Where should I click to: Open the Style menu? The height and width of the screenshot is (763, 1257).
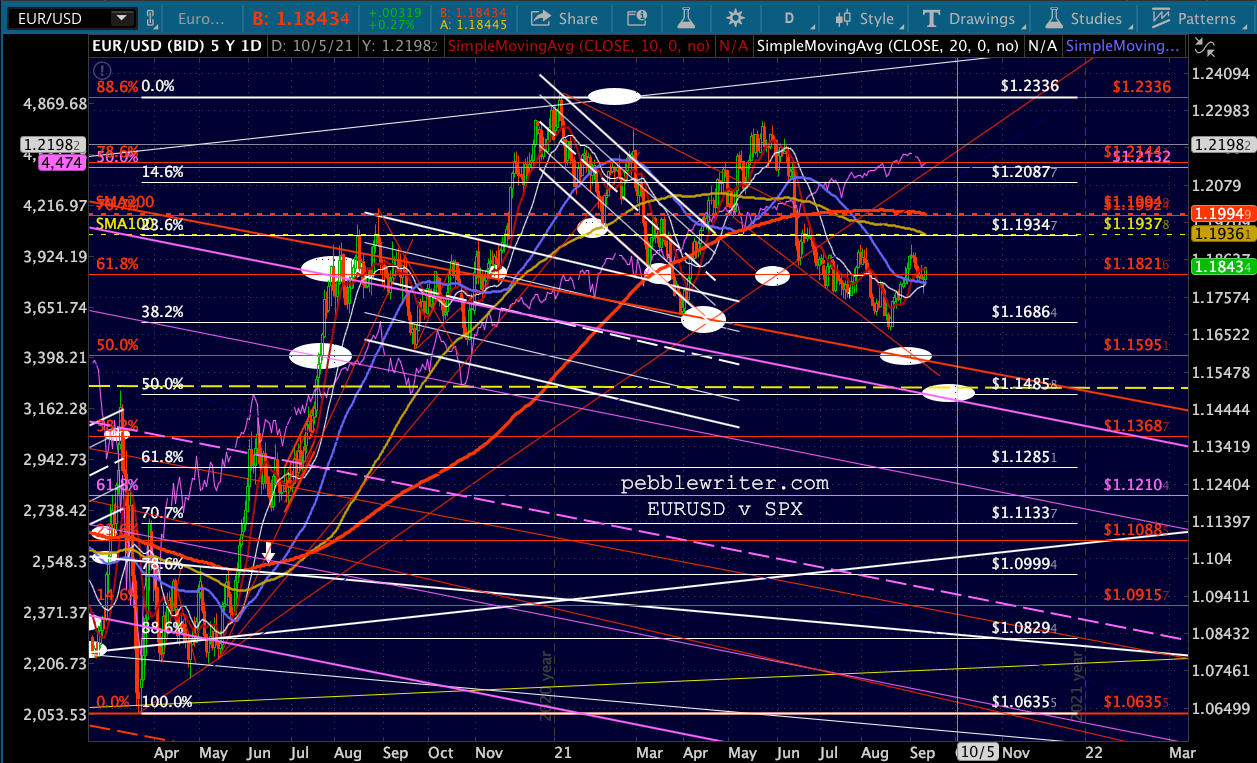click(866, 18)
